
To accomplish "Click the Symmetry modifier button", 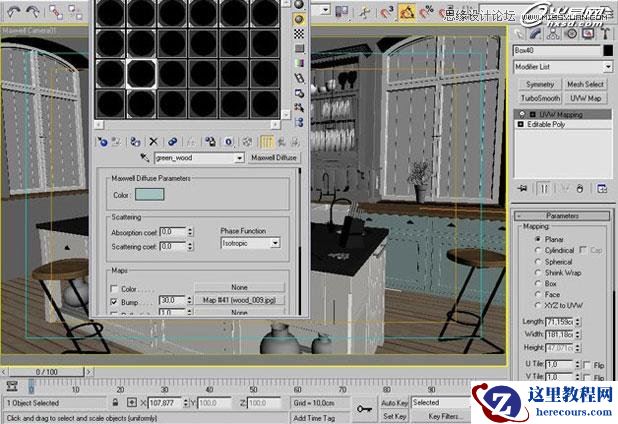I will click(540, 84).
